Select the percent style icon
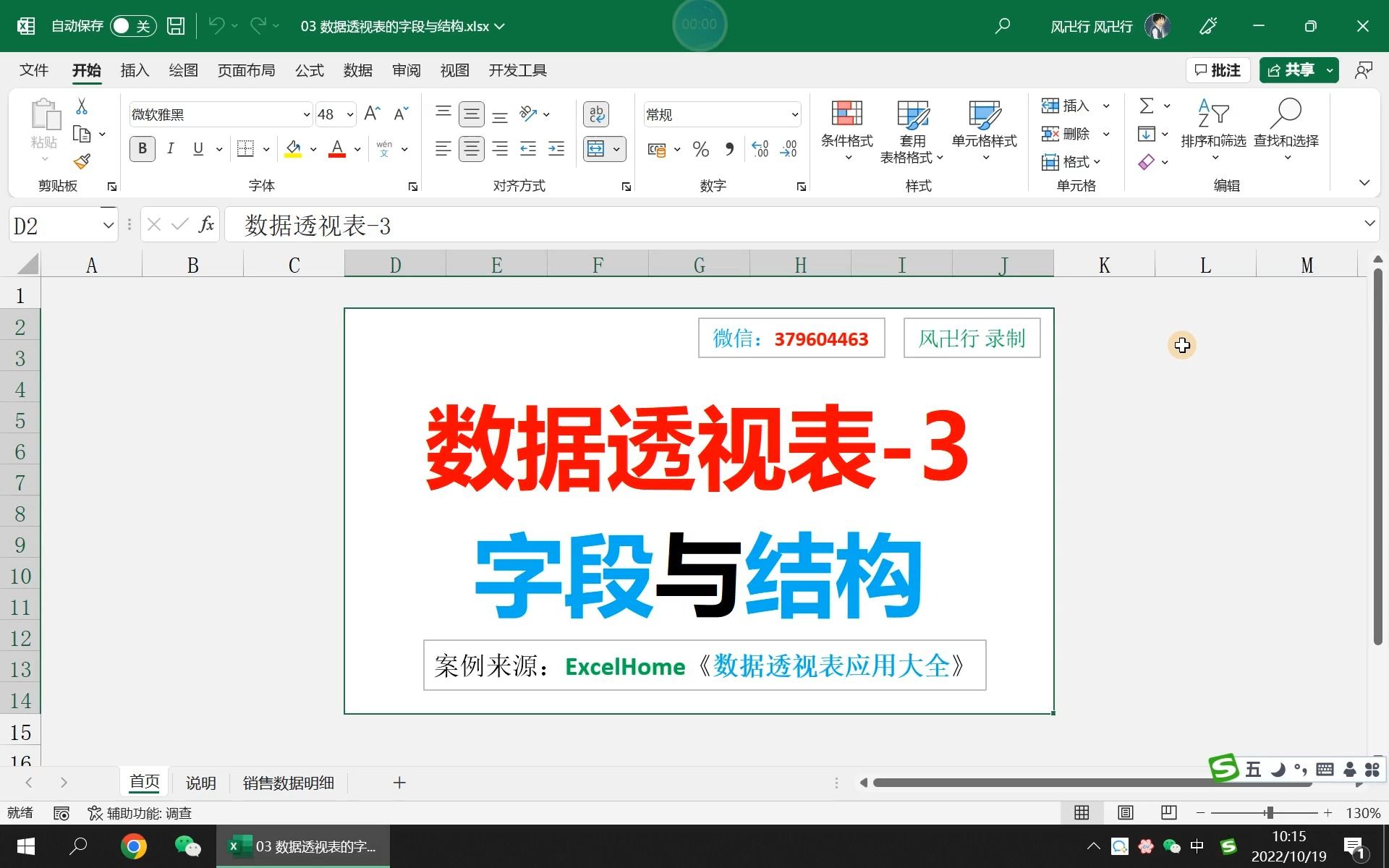This screenshot has height=868, width=1389. coord(700,149)
